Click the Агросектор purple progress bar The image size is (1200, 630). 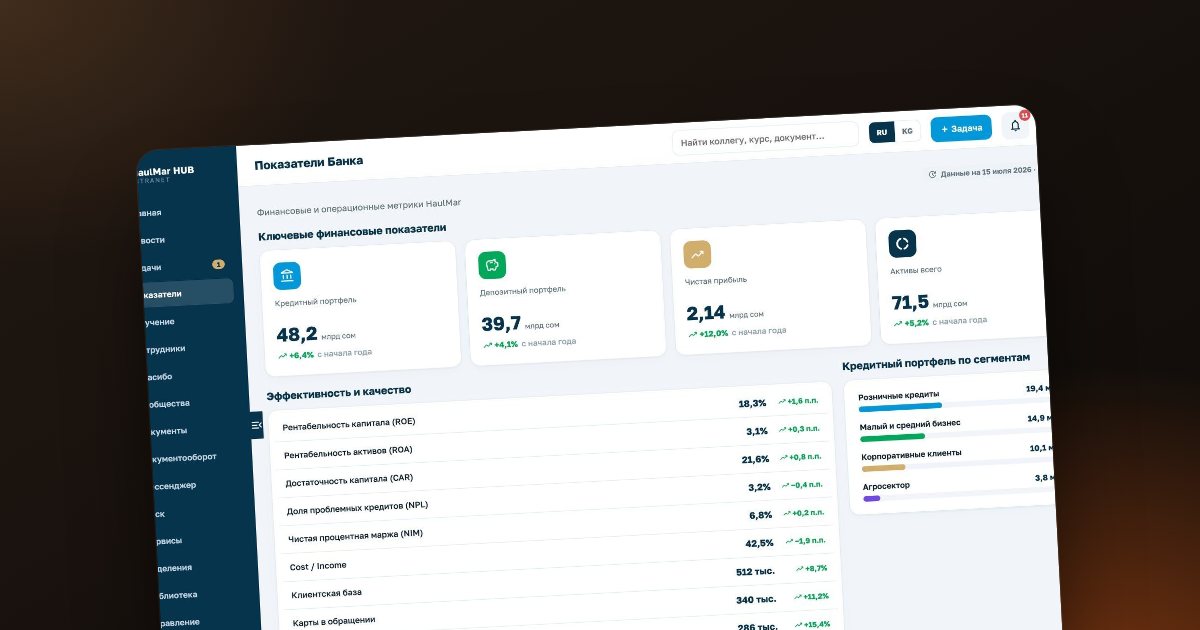[x=872, y=497]
